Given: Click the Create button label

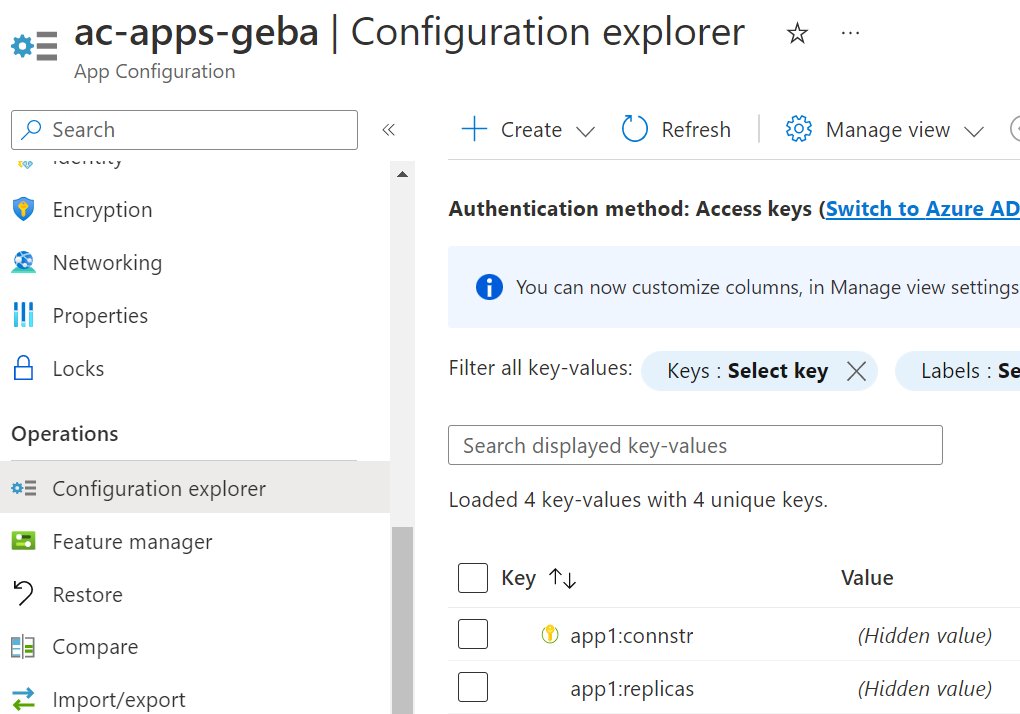Looking at the screenshot, I should (x=531, y=129).
